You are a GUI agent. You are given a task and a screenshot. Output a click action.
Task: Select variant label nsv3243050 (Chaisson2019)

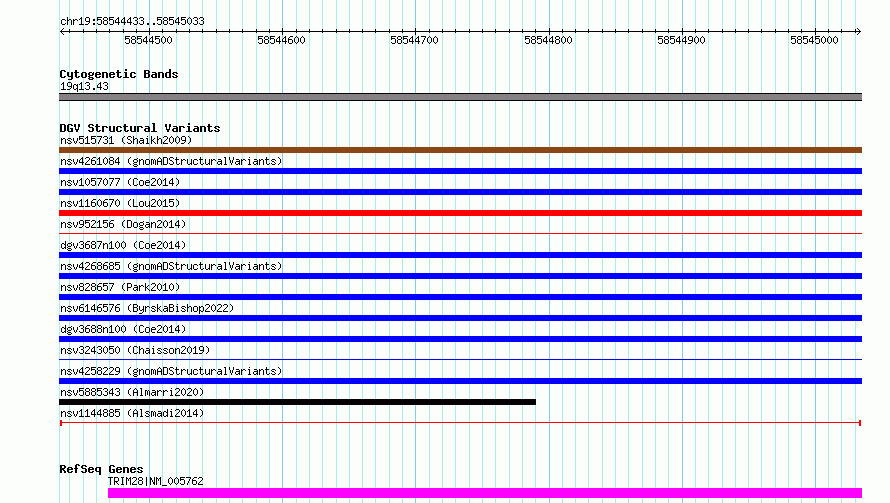135,350
